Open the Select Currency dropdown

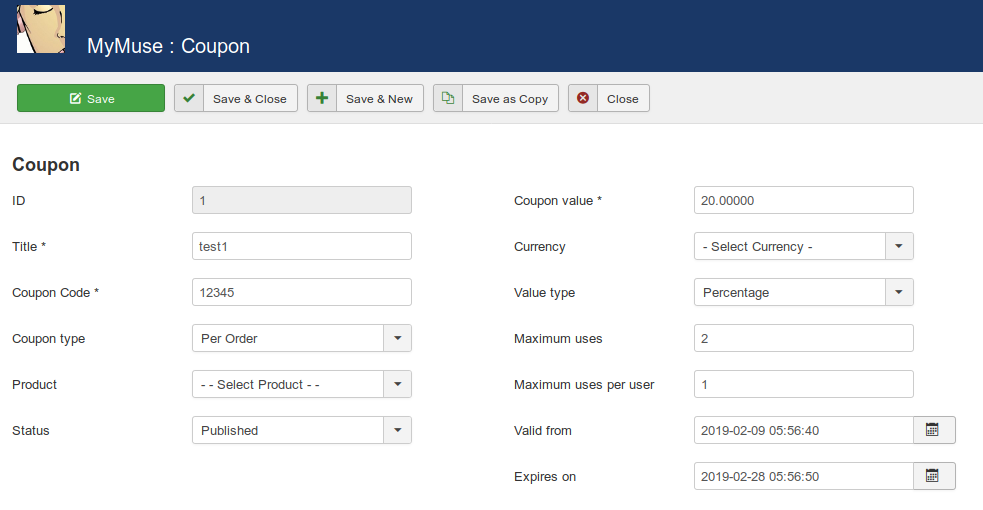(804, 246)
